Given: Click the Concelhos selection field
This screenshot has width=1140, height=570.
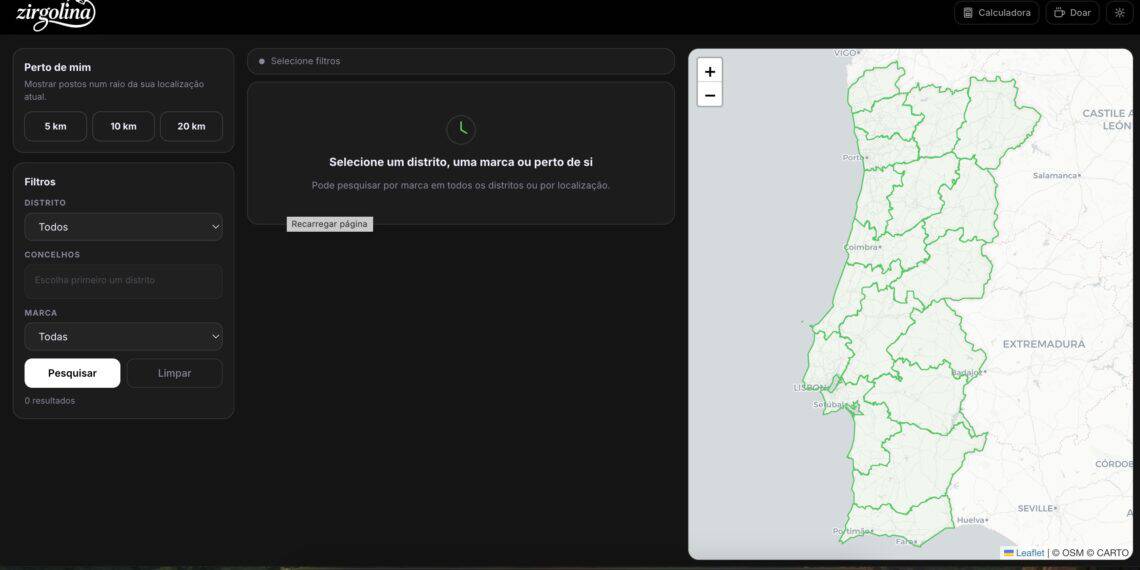Looking at the screenshot, I should click(x=123, y=281).
